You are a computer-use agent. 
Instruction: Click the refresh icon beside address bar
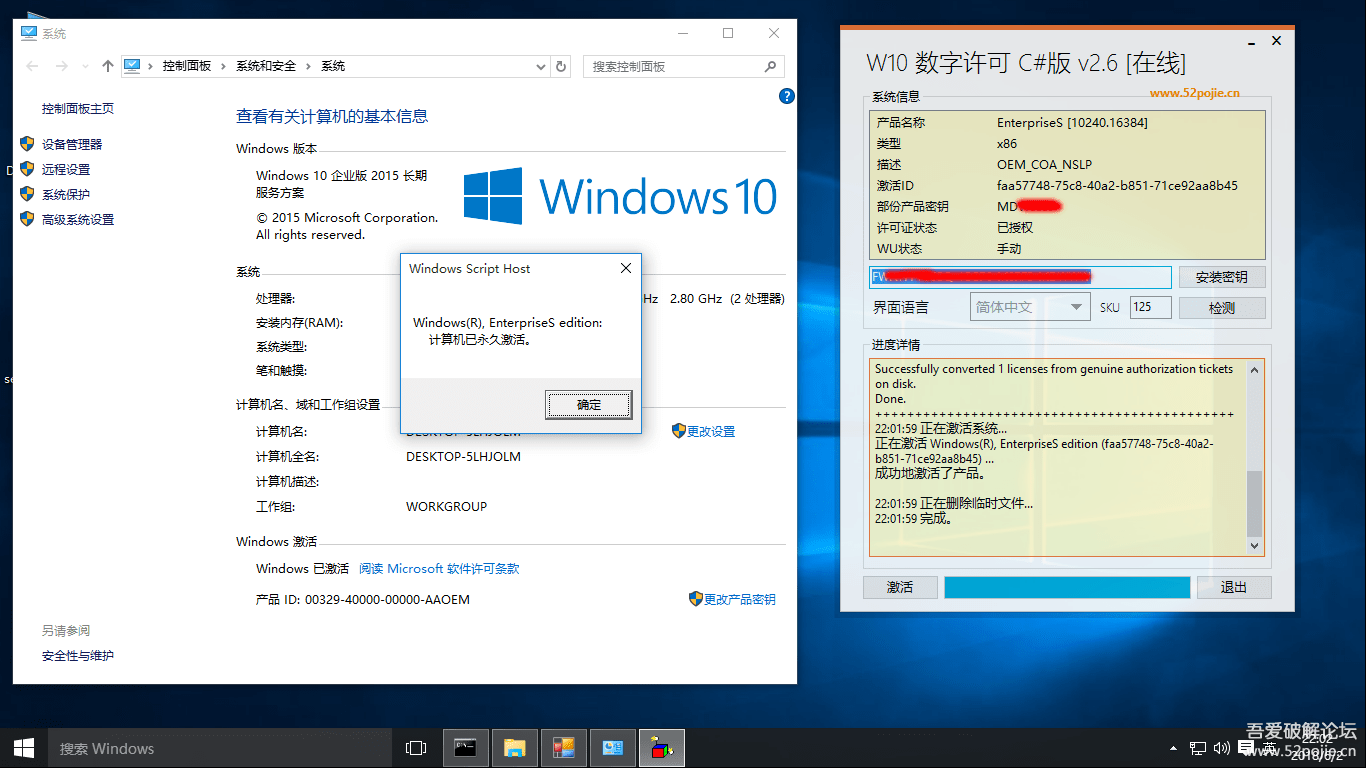pyautogui.click(x=561, y=67)
